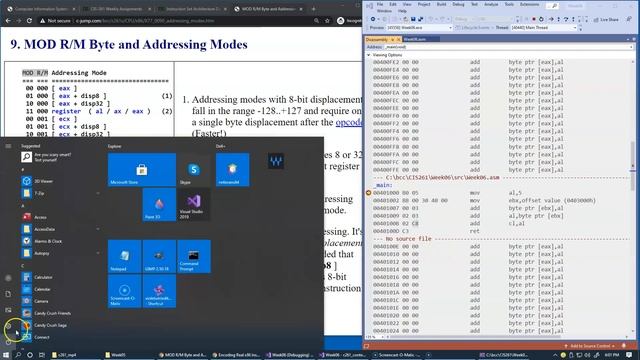Screen dimensions: 640x360
Task: Open Settings gear in Start menu
Action: click(x=8, y=326)
